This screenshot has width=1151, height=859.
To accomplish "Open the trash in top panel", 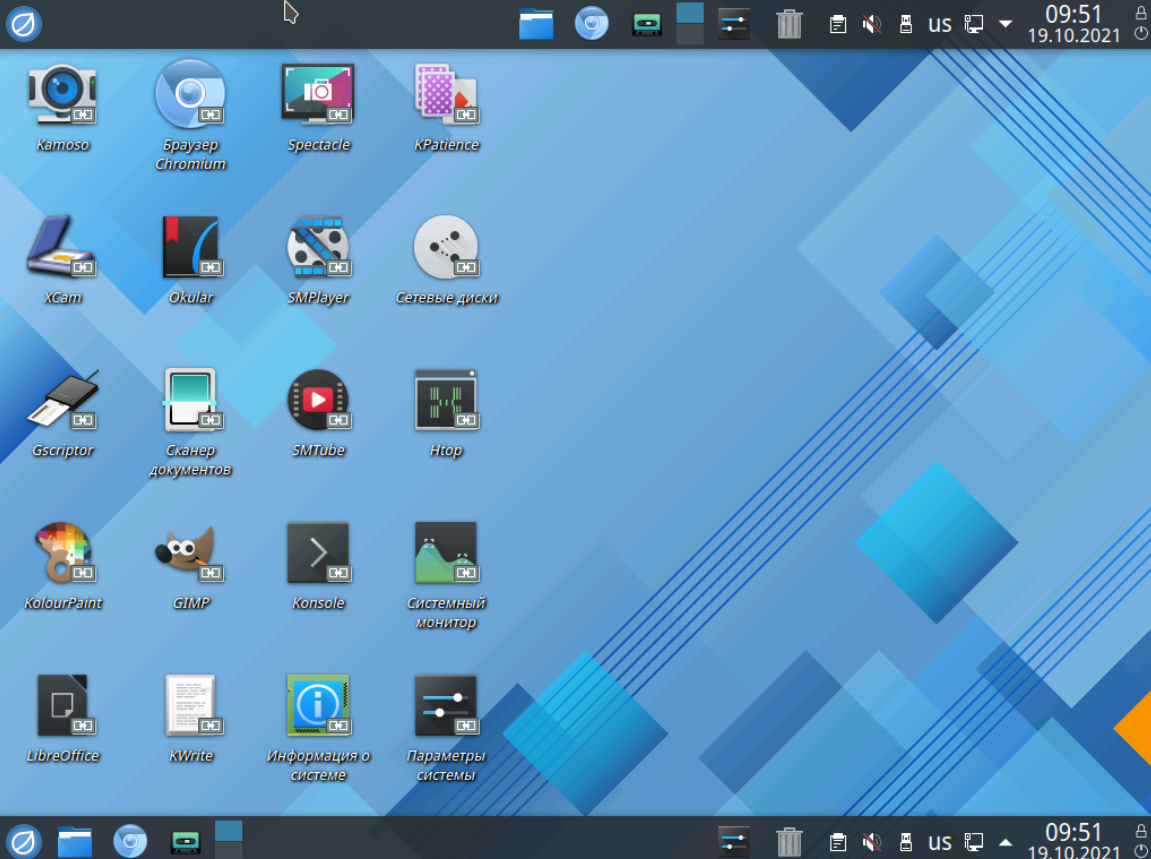I will (788, 24).
